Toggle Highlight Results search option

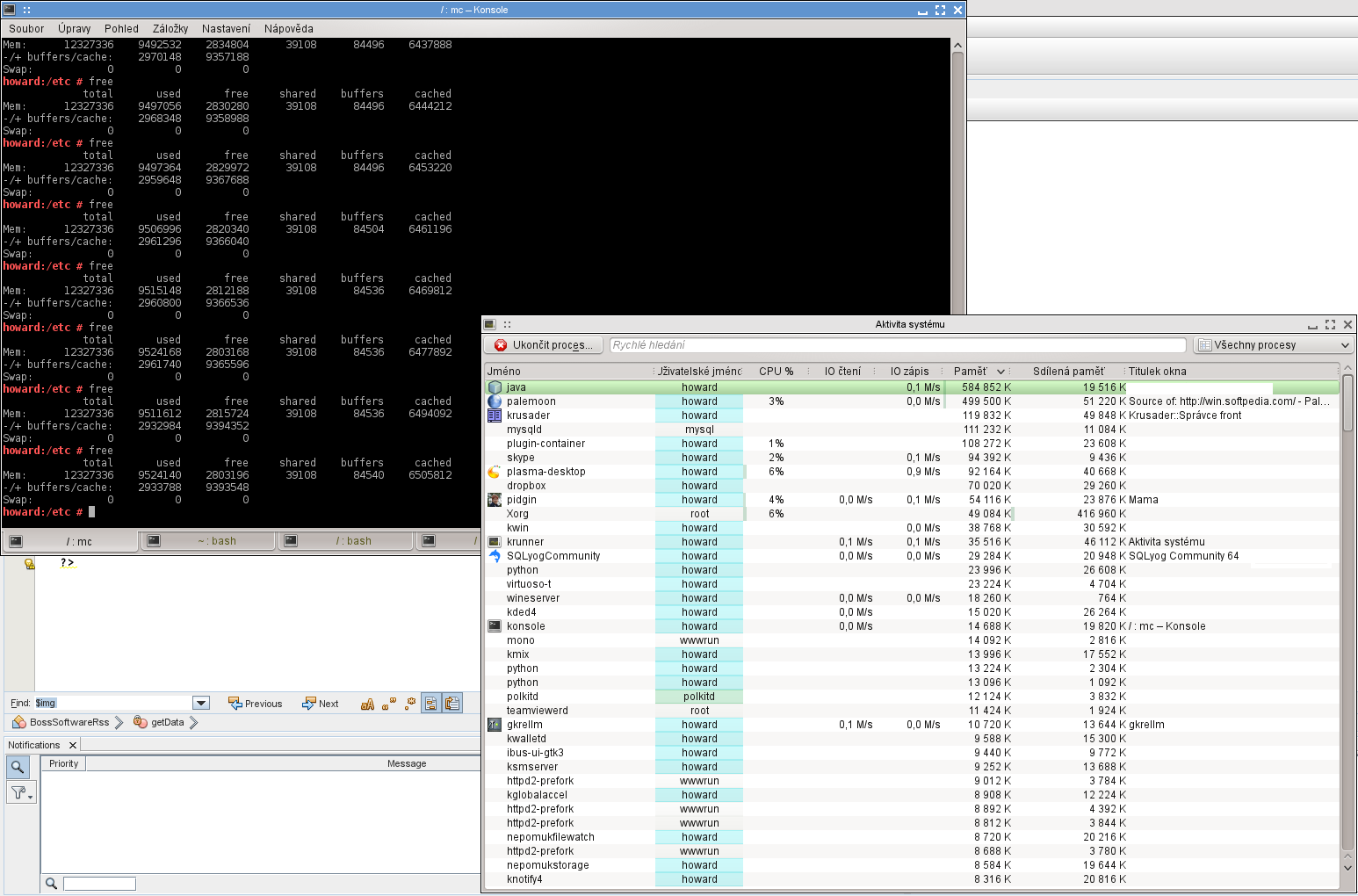pos(430,704)
